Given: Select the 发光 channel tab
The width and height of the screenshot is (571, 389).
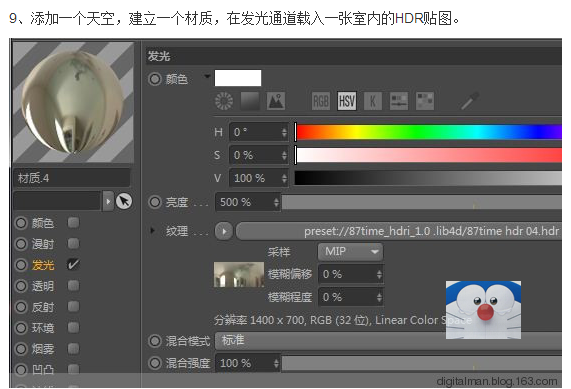Looking at the screenshot, I should (x=43, y=265).
